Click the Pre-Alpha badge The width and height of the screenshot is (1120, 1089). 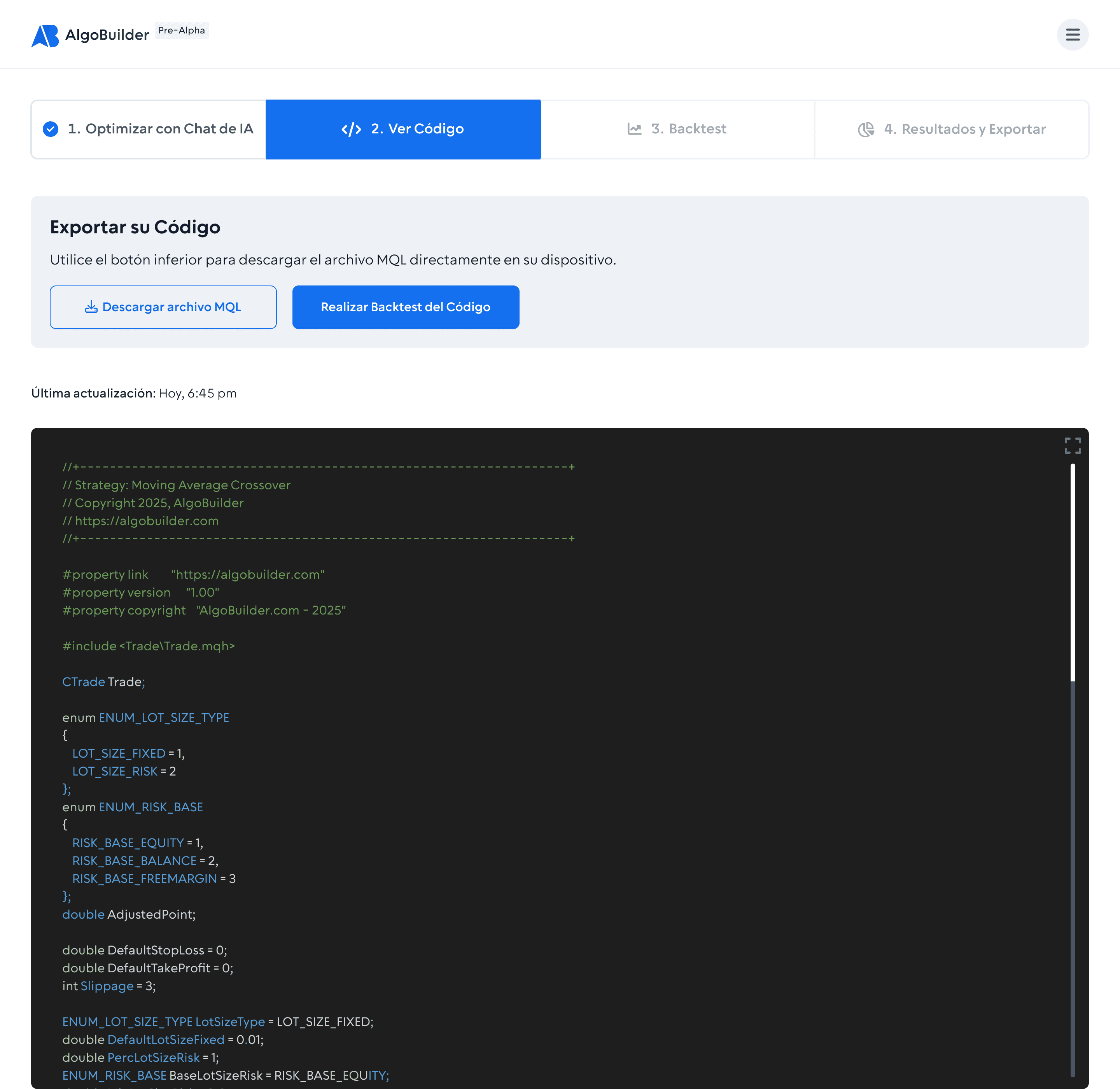tap(181, 30)
